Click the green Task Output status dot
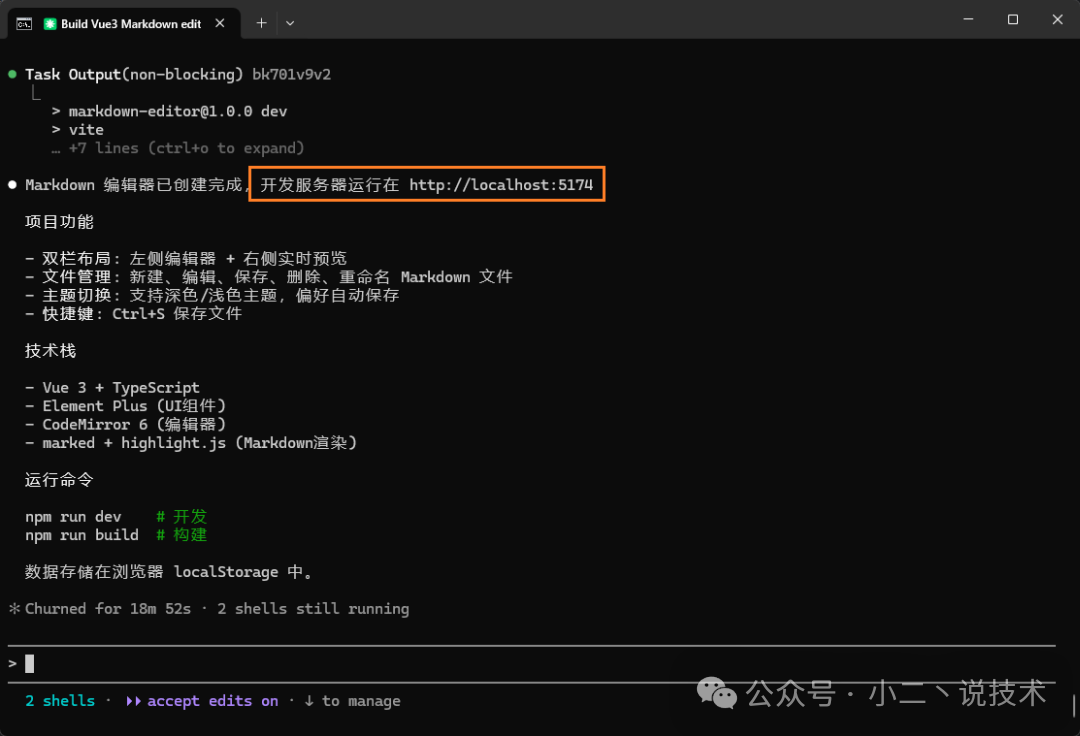The width and height of the screenshot is (1080, 736). click(12, 74)
